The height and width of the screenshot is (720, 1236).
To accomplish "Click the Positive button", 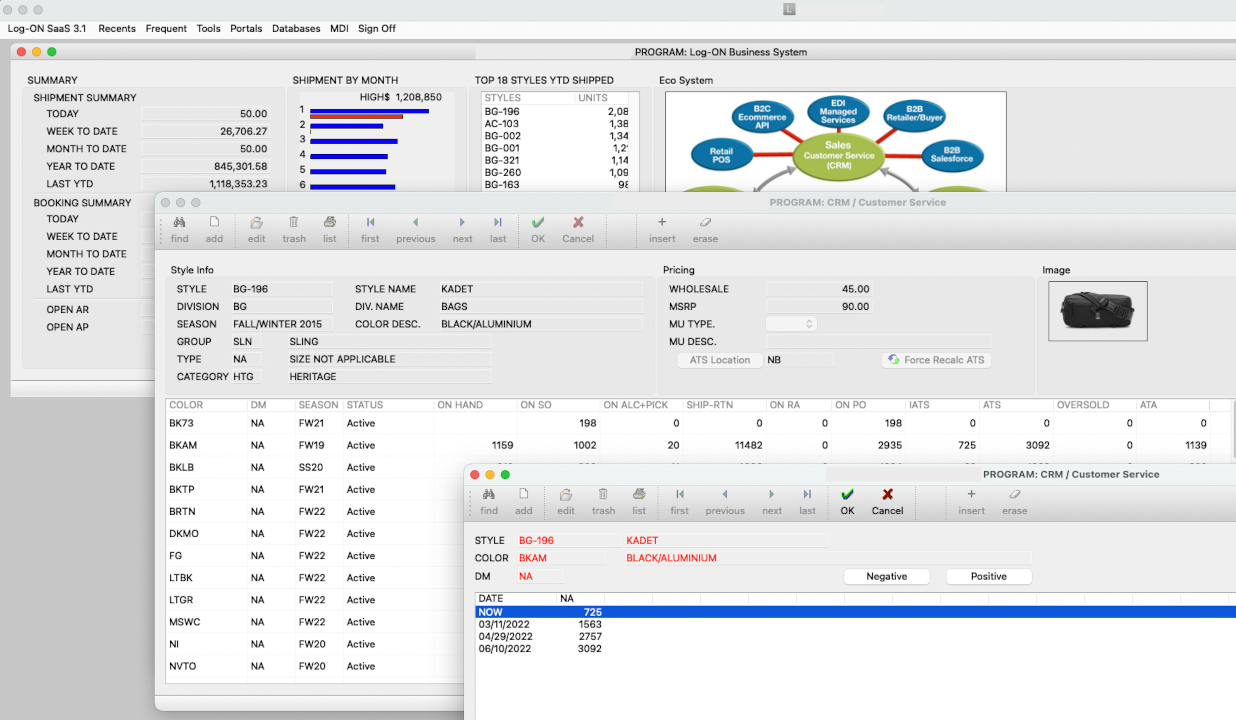I will 989,577.
